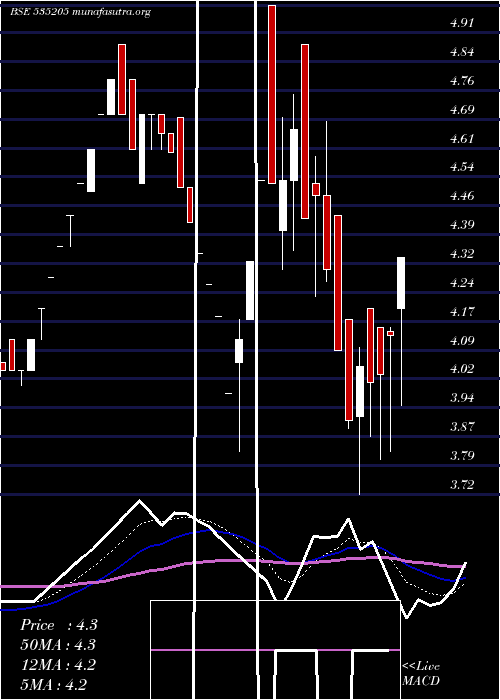Click the pink 50MA line in lower panel
This screenshot has width=500, height=700.
tap(232, 561)
